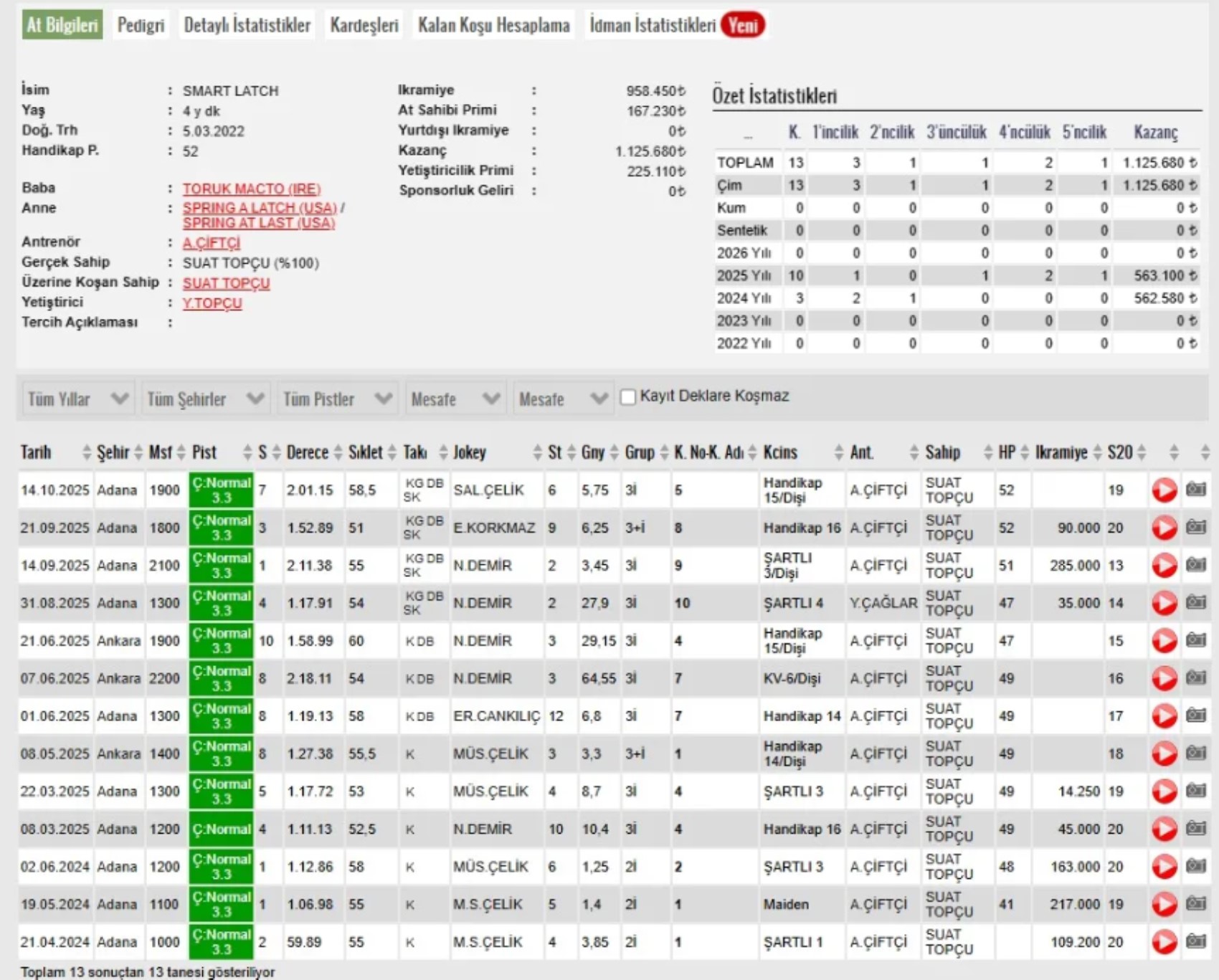1219x980 pixels.
Task: Click trainer link A.ÇİFTÇİ
Action: pyautogui.click(x=211, y=242)
